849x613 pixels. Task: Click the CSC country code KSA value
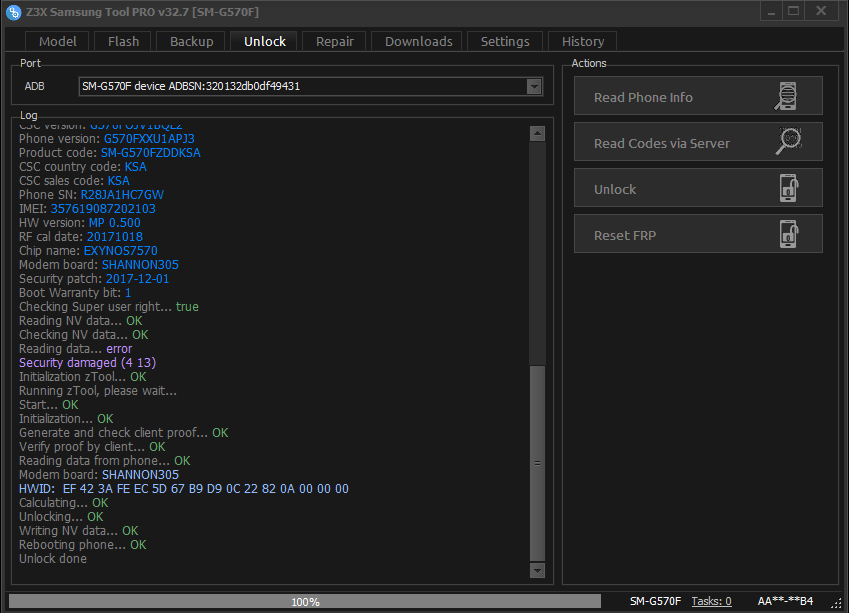pos(135,167)
